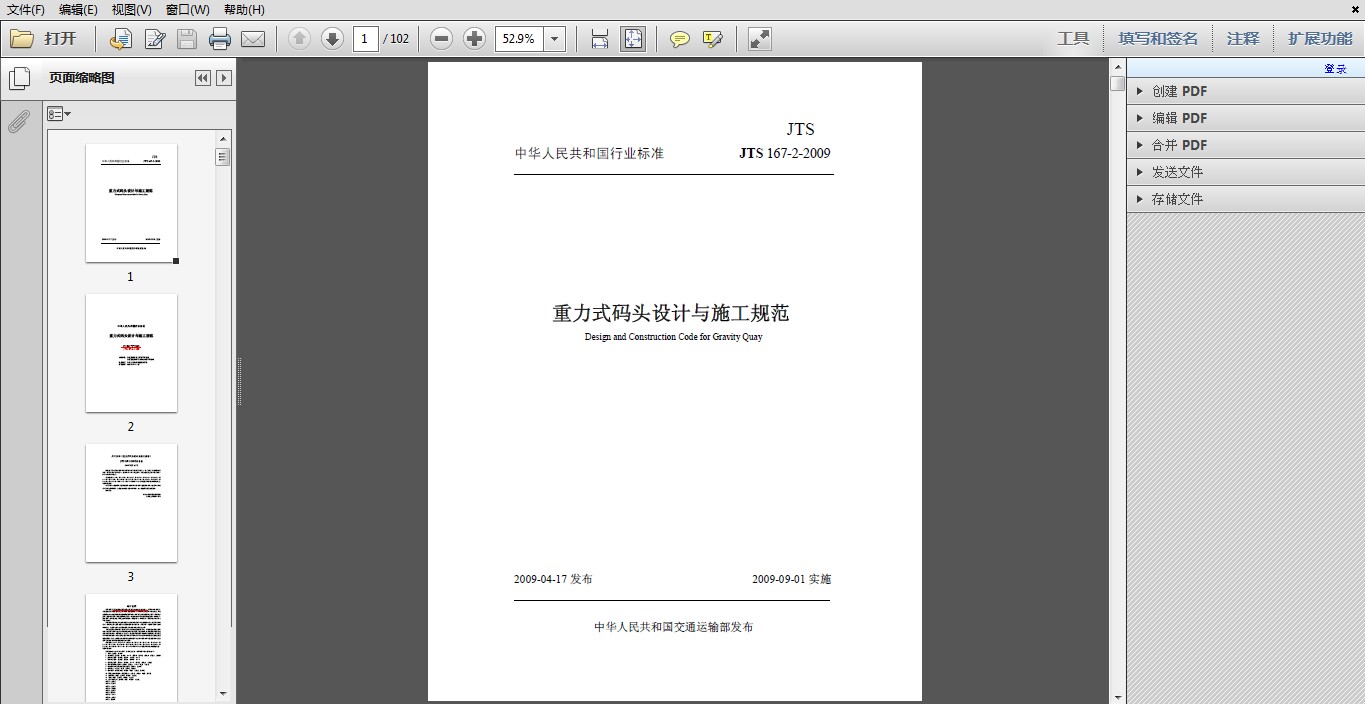1365x704 pixels.
Task: Open the 填写和签名 pane
Action: (1158, 39)
